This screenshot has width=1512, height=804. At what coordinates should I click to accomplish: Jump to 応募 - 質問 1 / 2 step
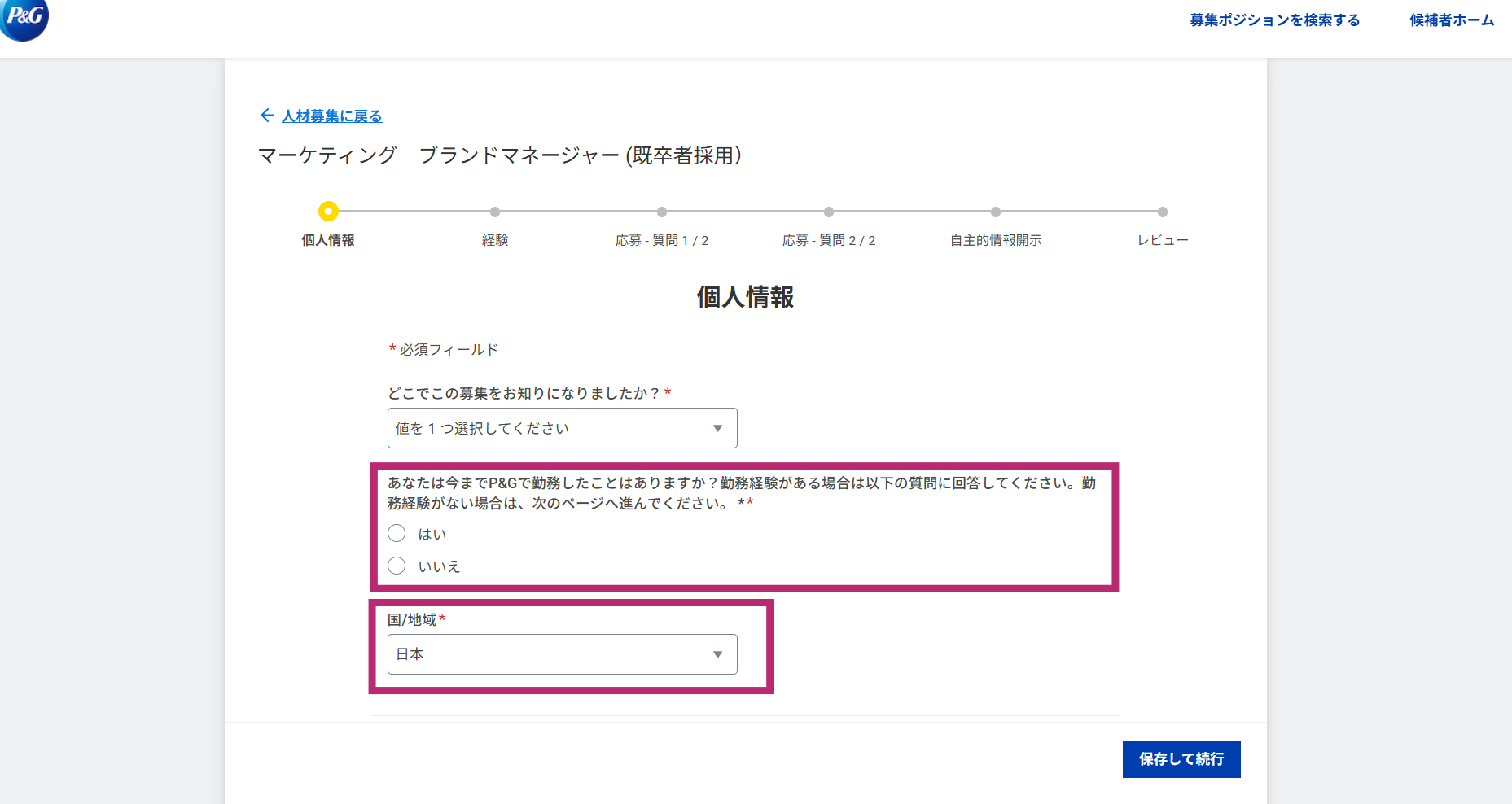click(662, 212)
